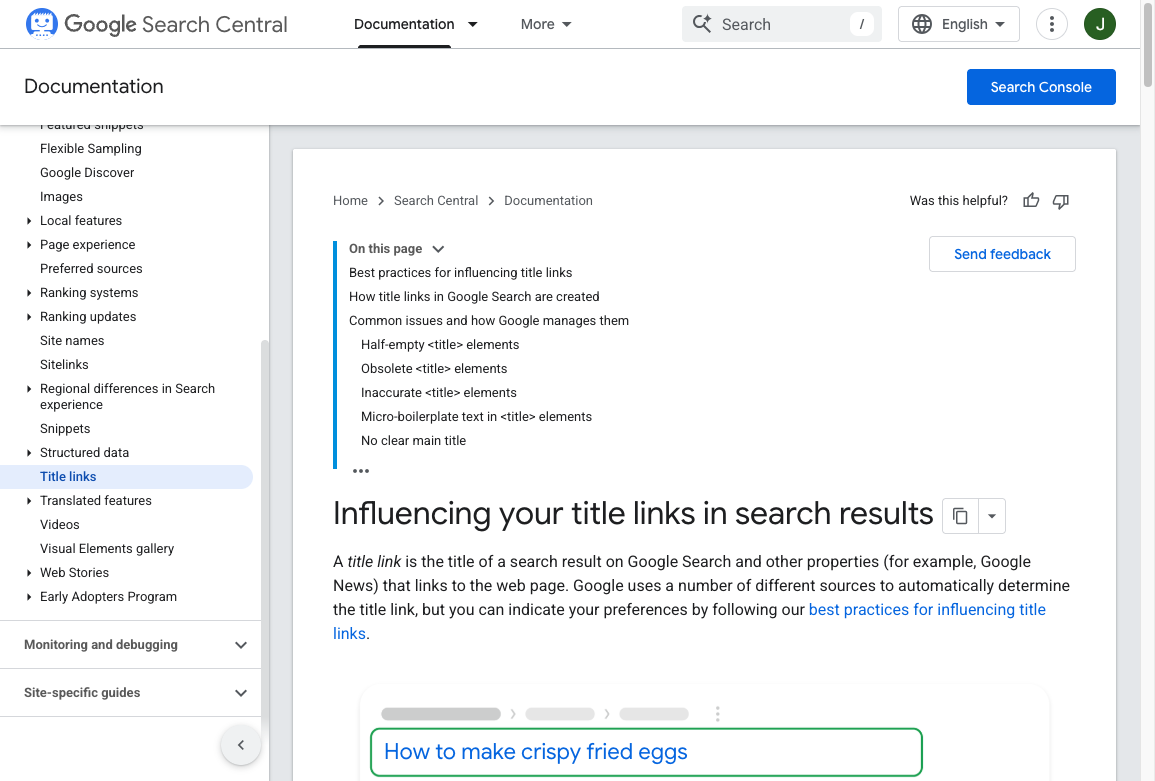
Task: Open Images in the sidebar
Action: (x=61, y=197)
